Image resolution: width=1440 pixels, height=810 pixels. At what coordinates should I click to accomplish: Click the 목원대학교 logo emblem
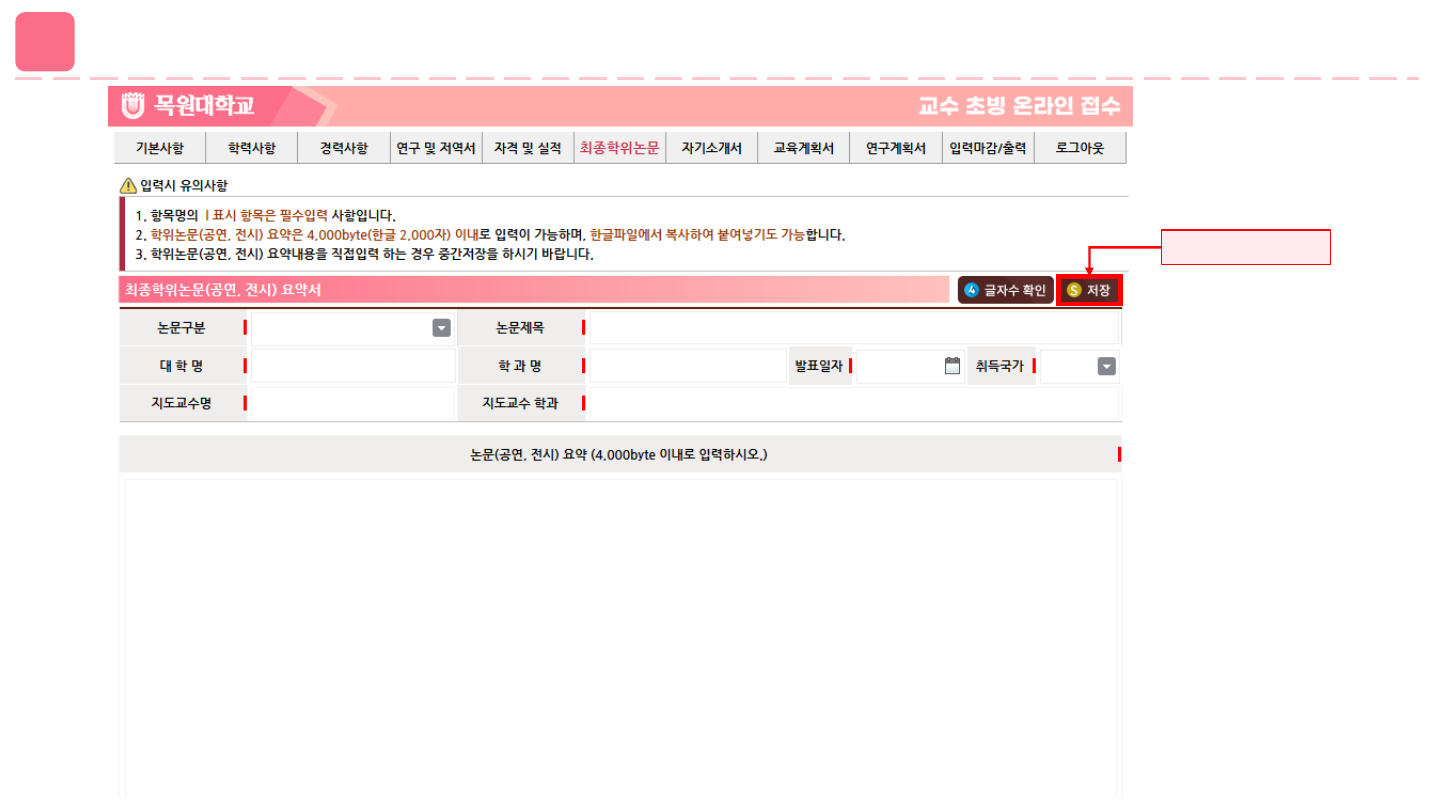(133, 105)
